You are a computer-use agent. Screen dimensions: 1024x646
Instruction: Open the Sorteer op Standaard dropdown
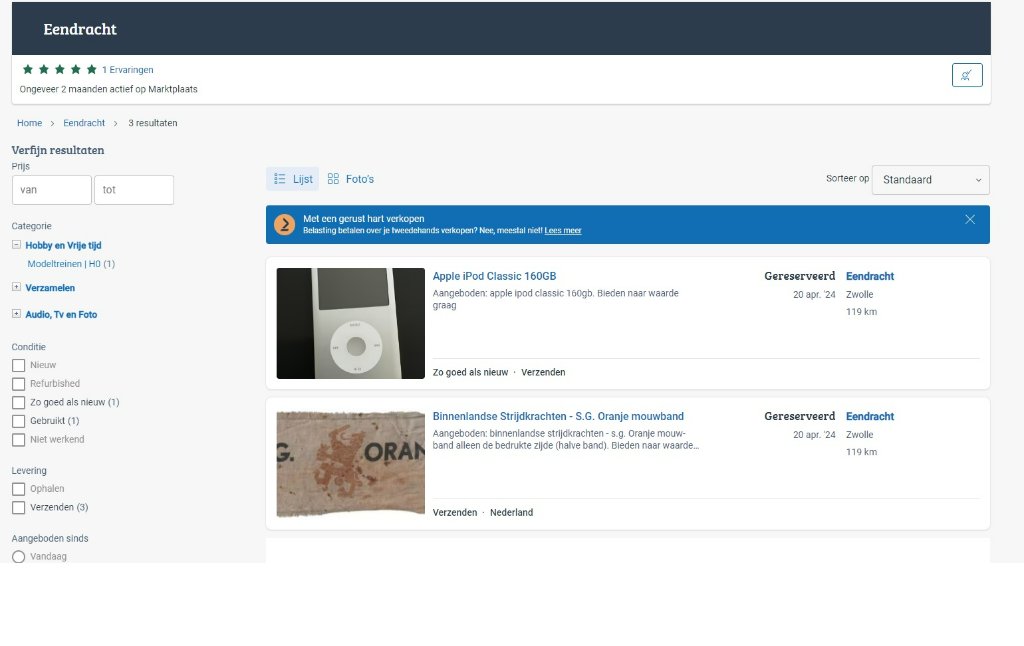click(930, 180)
